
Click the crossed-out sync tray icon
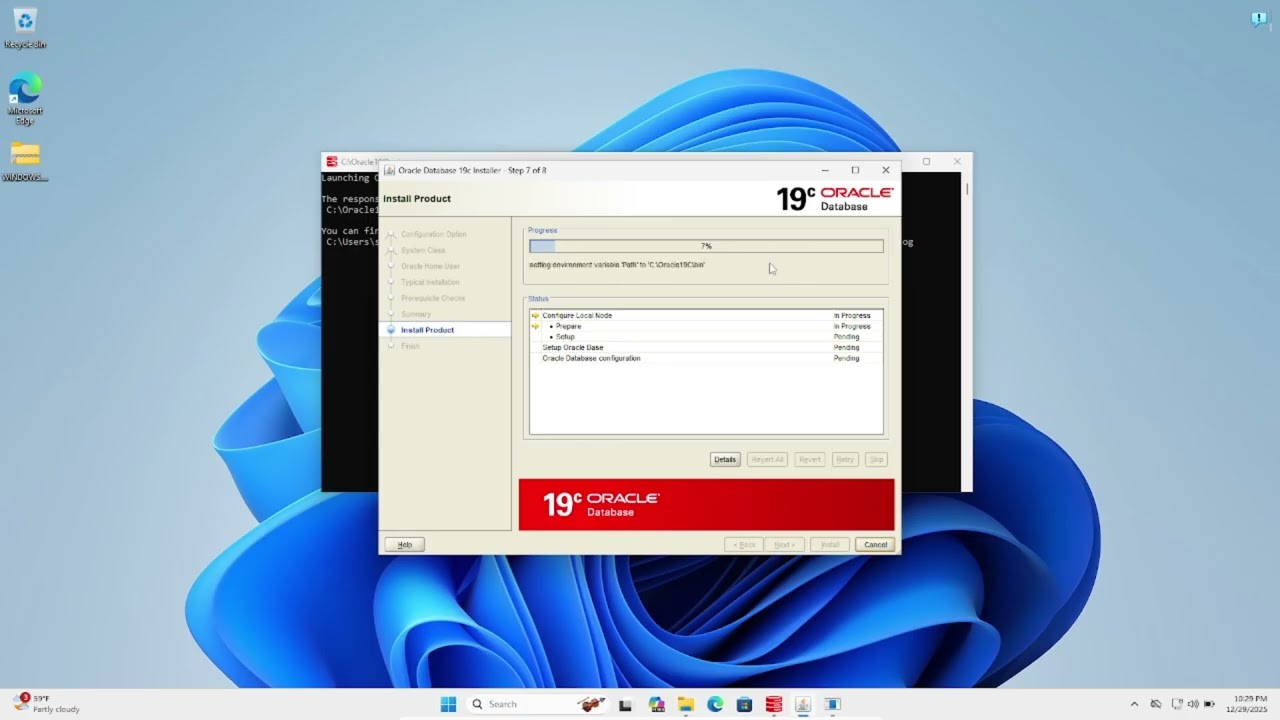pyautogui.click(x=1156, y=704)
